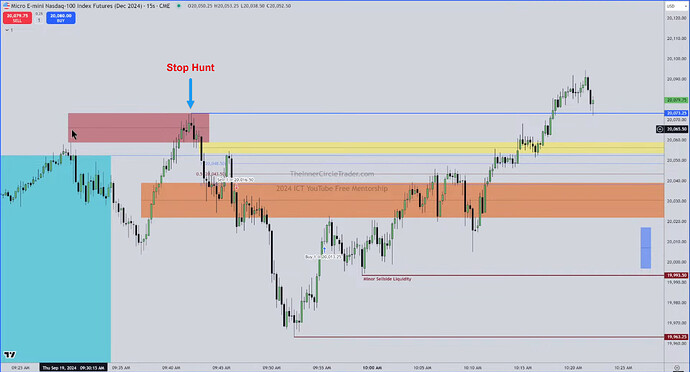This screenshot has width=690, height=372.
Task: Click the green 20,079.25 last price label
Action: 676,100
